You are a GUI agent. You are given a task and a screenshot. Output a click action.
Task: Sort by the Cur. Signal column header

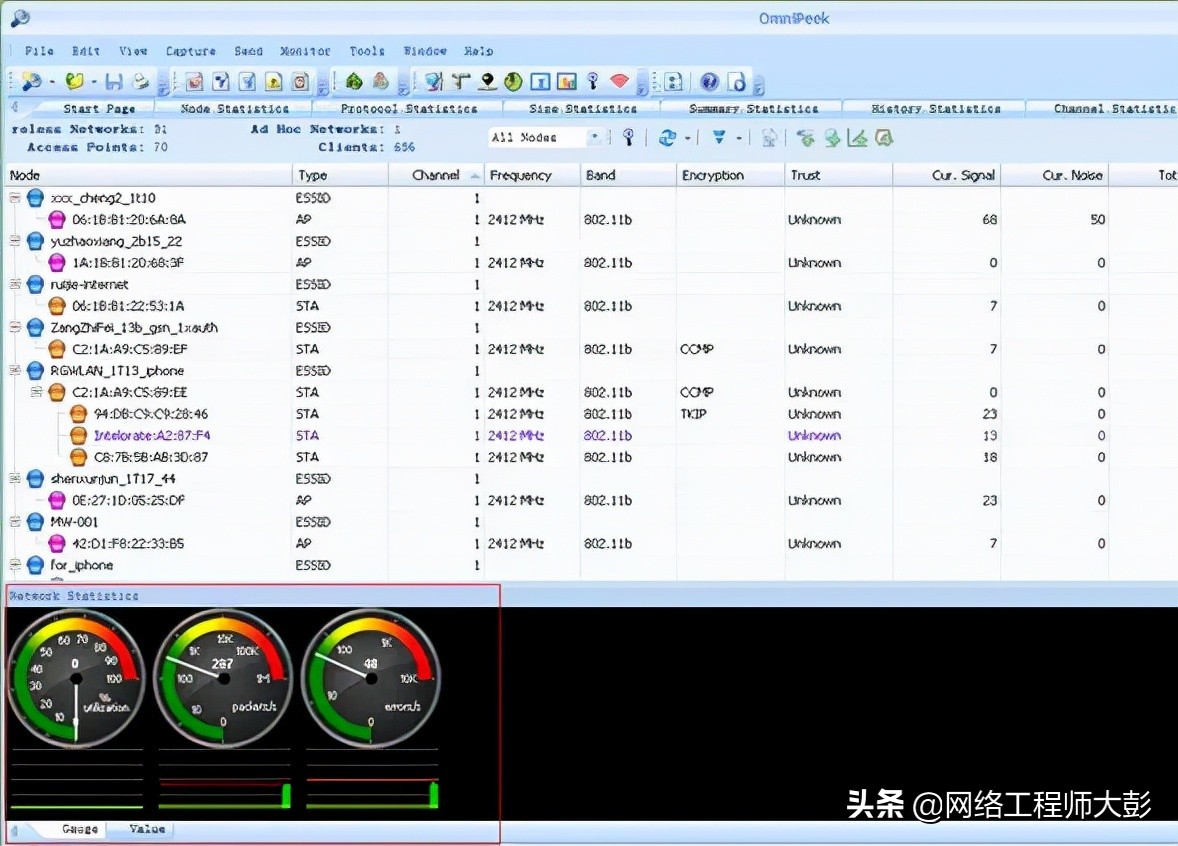pos(963,176)
